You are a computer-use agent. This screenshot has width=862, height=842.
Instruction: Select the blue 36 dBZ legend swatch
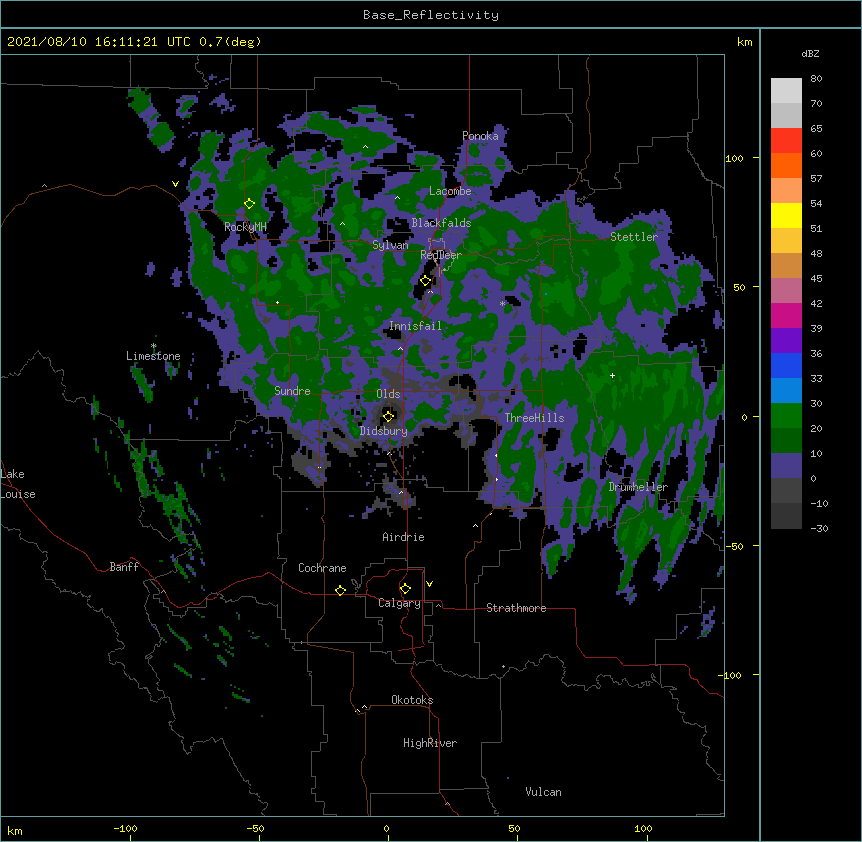click(x=786, y=365)
